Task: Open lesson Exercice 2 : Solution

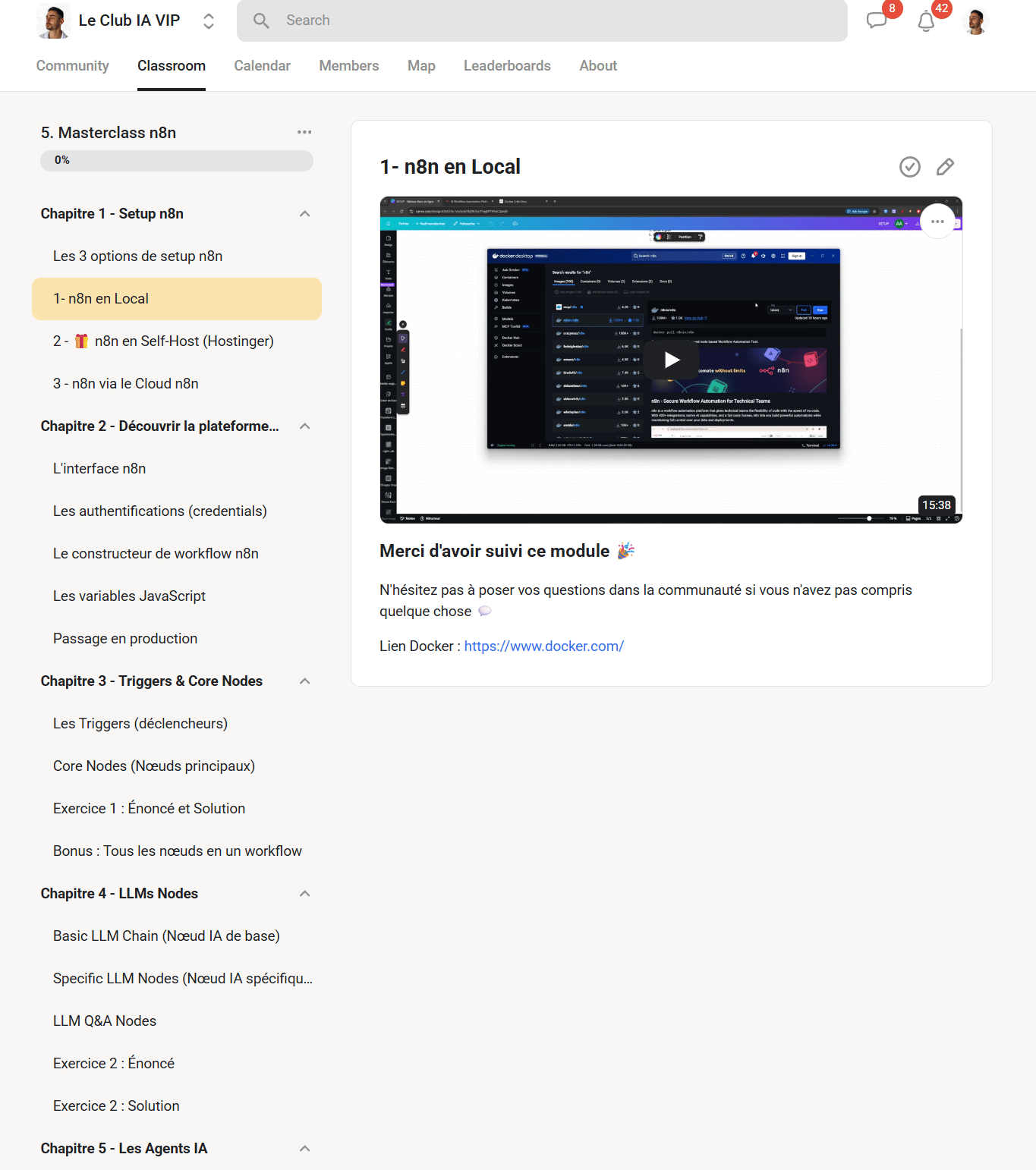Action: pyautogui.click(x=177, y=1106)
